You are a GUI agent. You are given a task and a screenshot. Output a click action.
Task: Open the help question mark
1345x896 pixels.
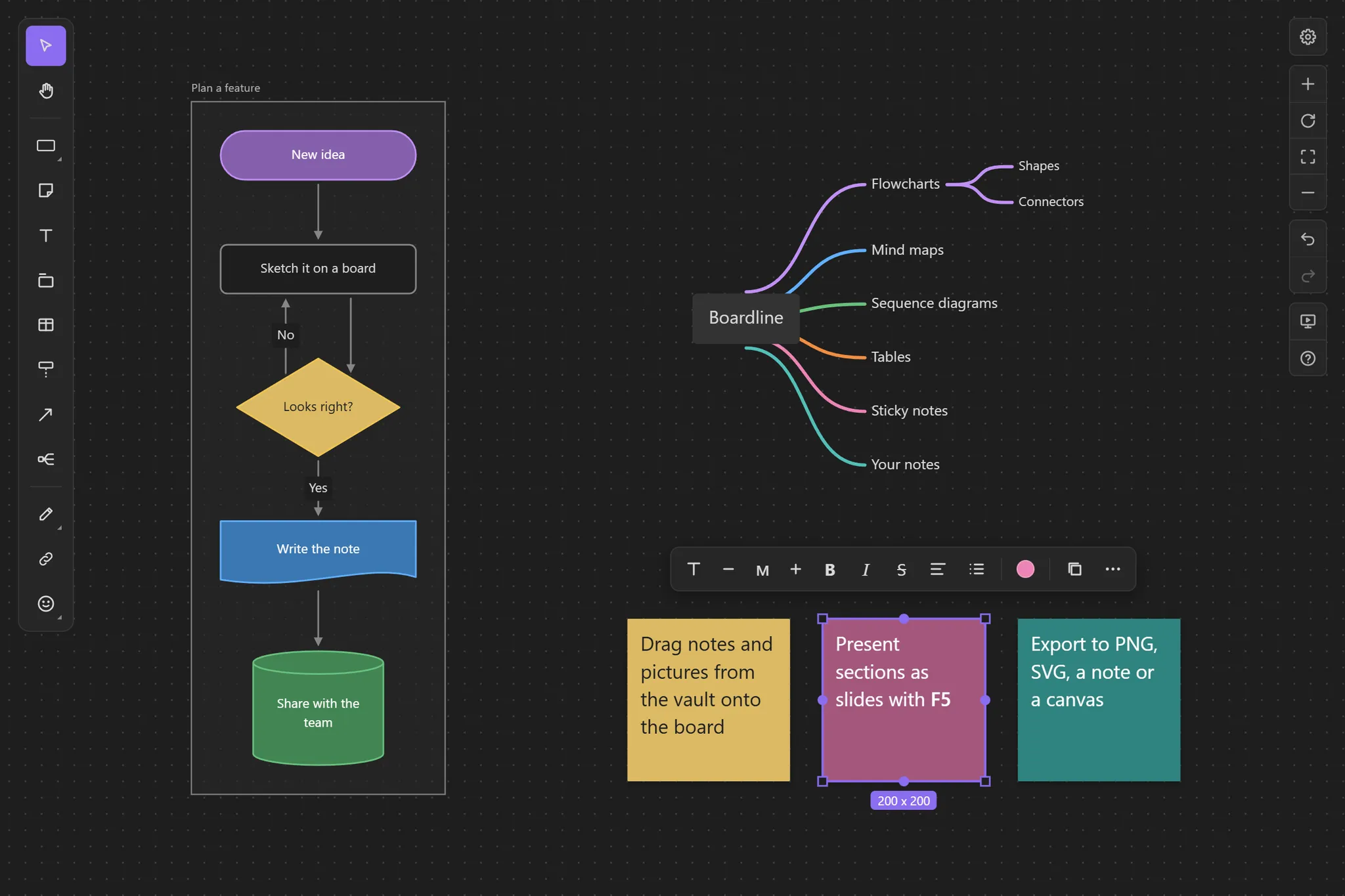coord(1308,358)
